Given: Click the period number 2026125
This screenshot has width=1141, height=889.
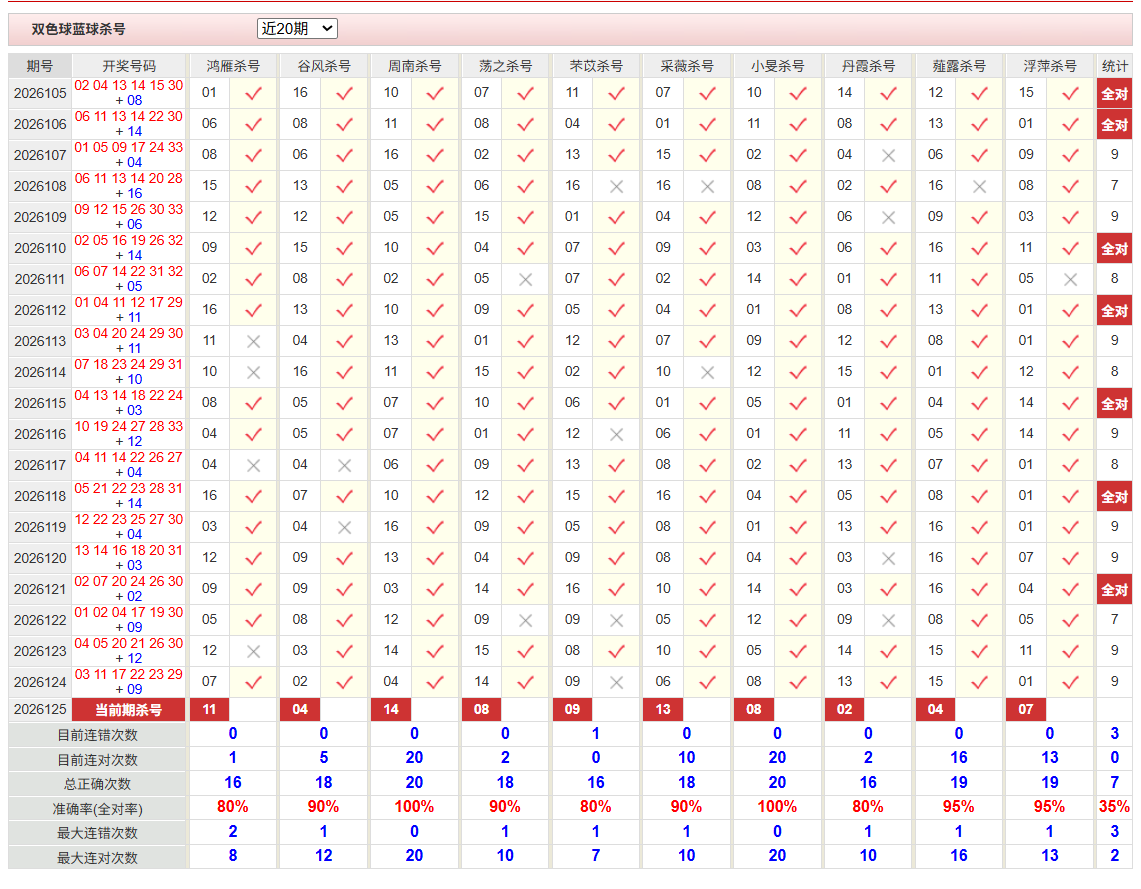Looking at the screenshot, I should pos(40,709).
